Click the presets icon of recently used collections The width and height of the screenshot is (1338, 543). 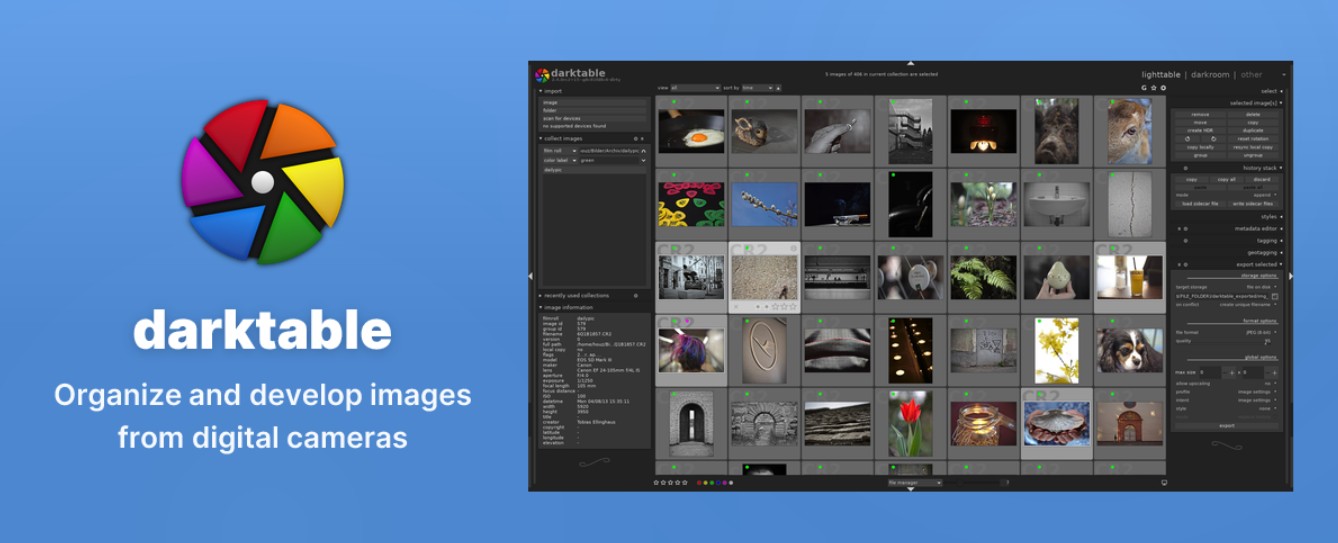635,296
